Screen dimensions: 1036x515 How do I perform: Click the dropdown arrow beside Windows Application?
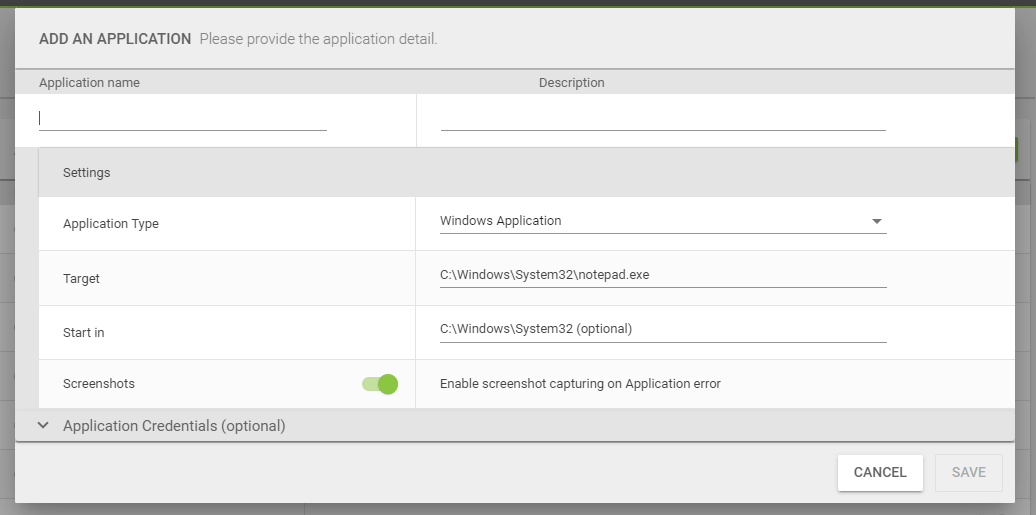click(877, 221)
